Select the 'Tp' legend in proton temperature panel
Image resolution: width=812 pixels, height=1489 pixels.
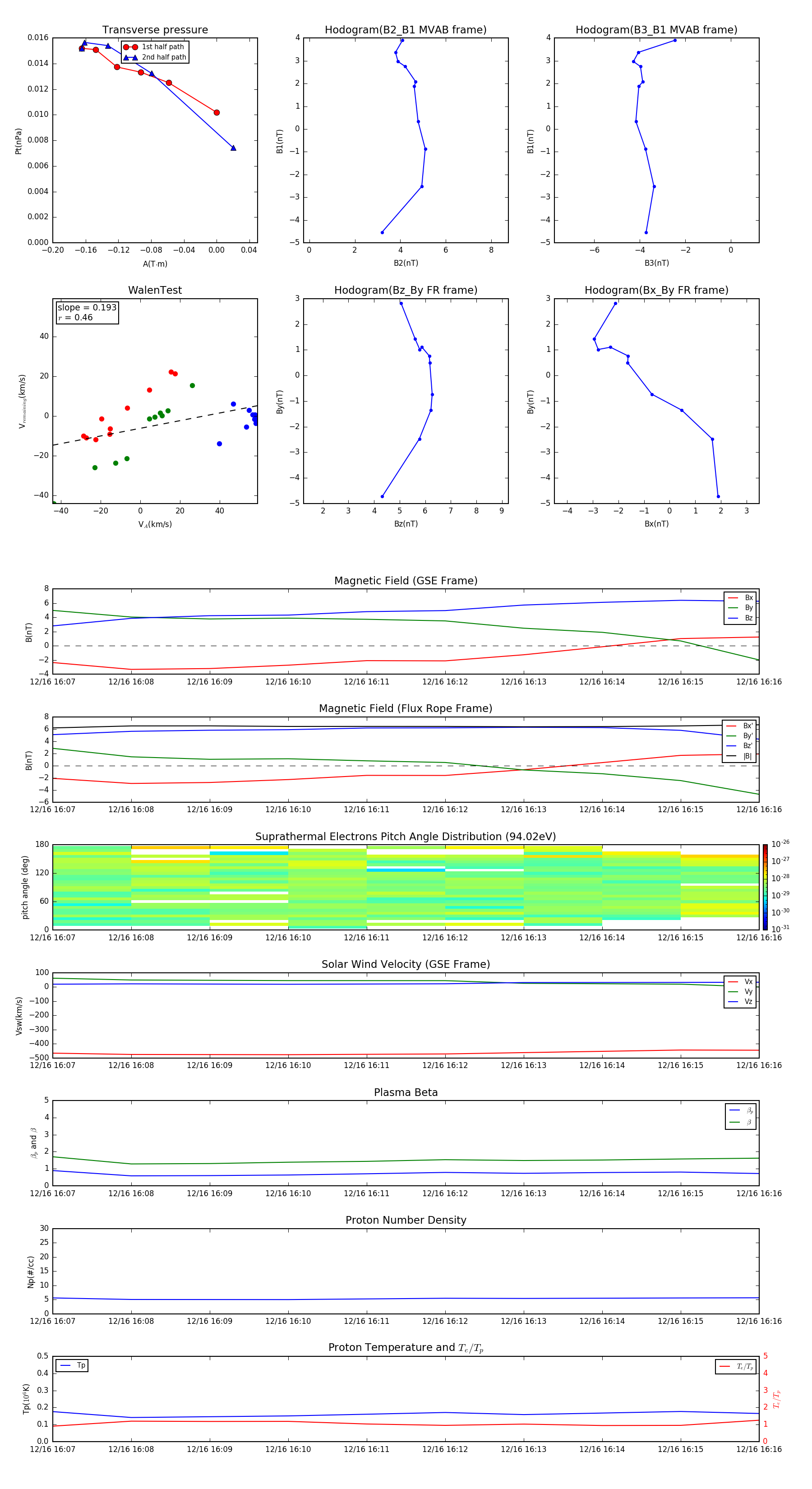pyautogui.click(x=72, y=1365)
